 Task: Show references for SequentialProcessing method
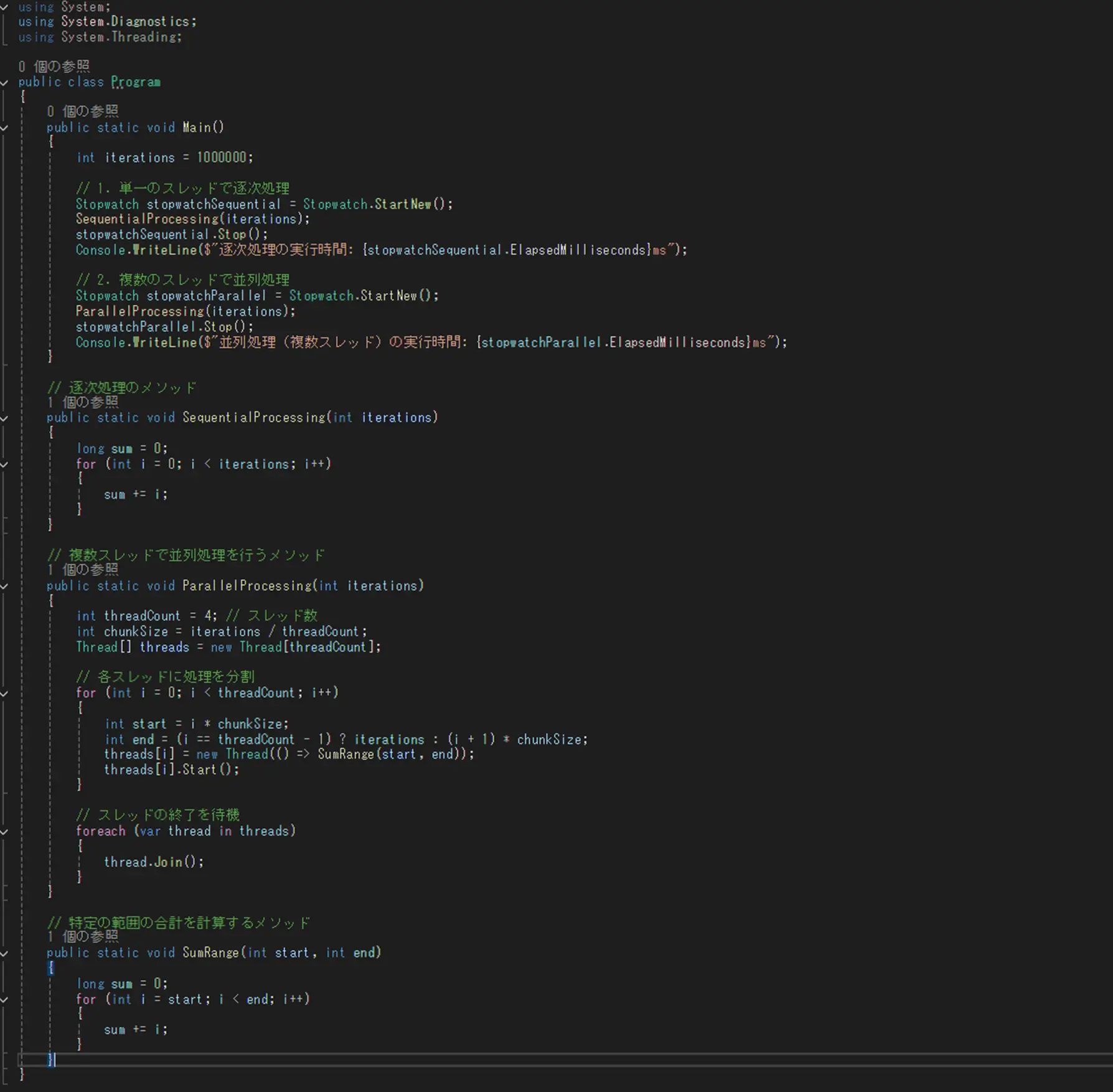click(82, 402)
